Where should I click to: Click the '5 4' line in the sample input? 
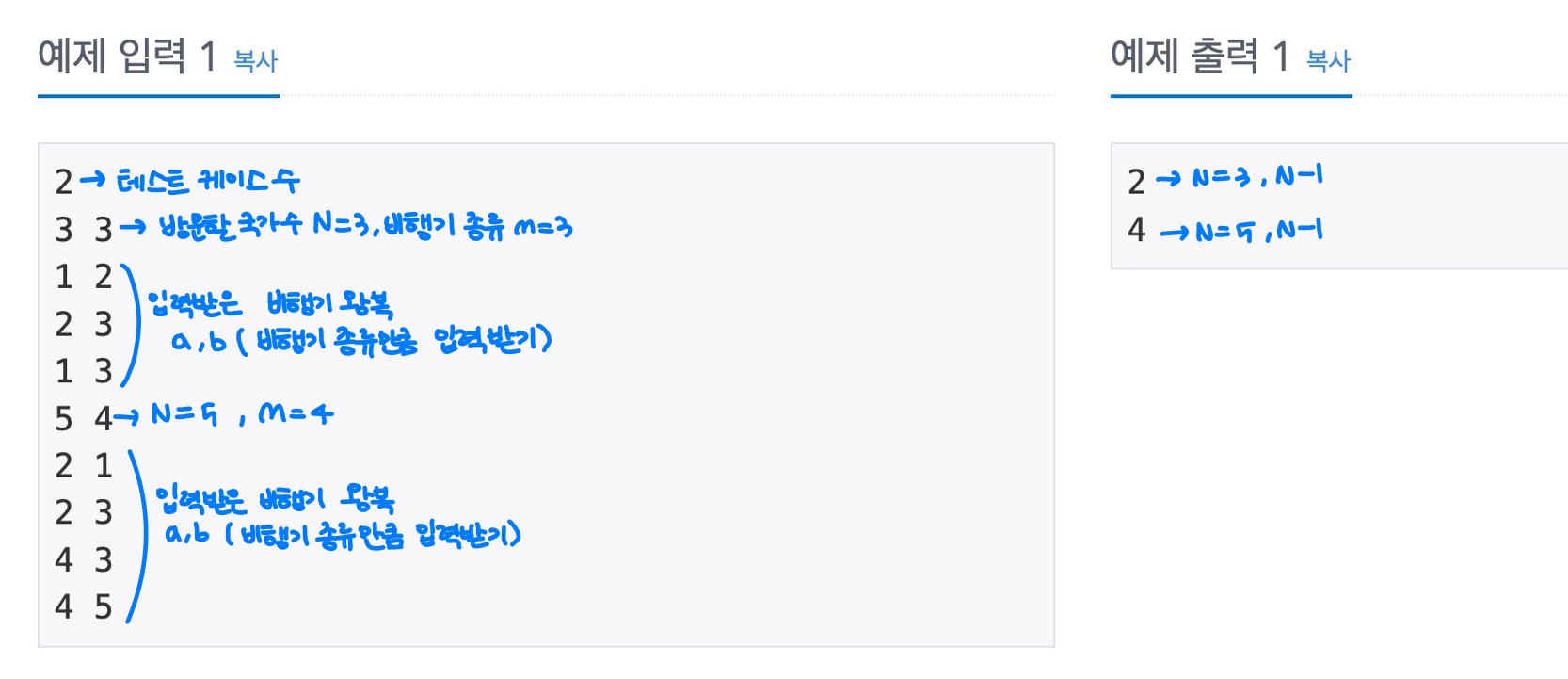click(84, 417)
